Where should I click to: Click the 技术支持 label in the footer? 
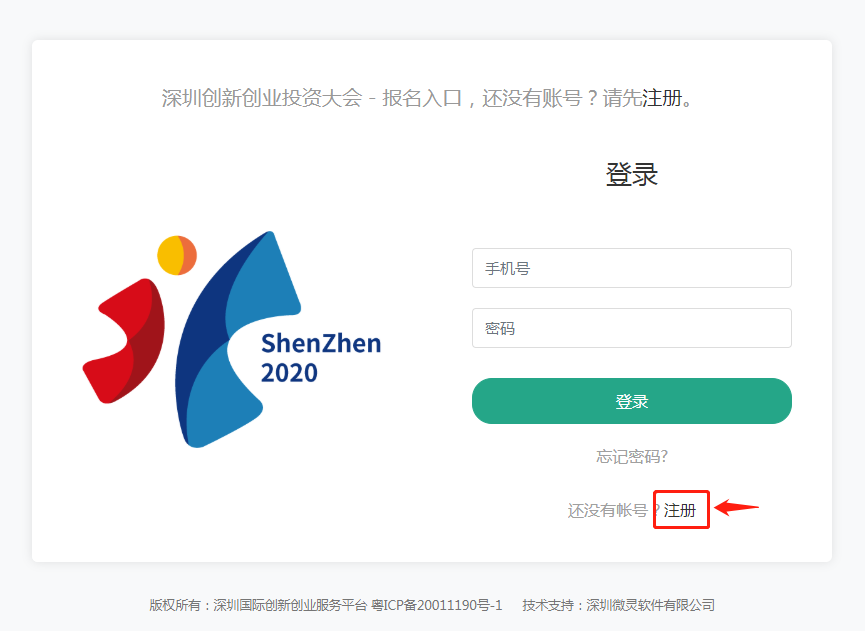(x=548, y=605)
